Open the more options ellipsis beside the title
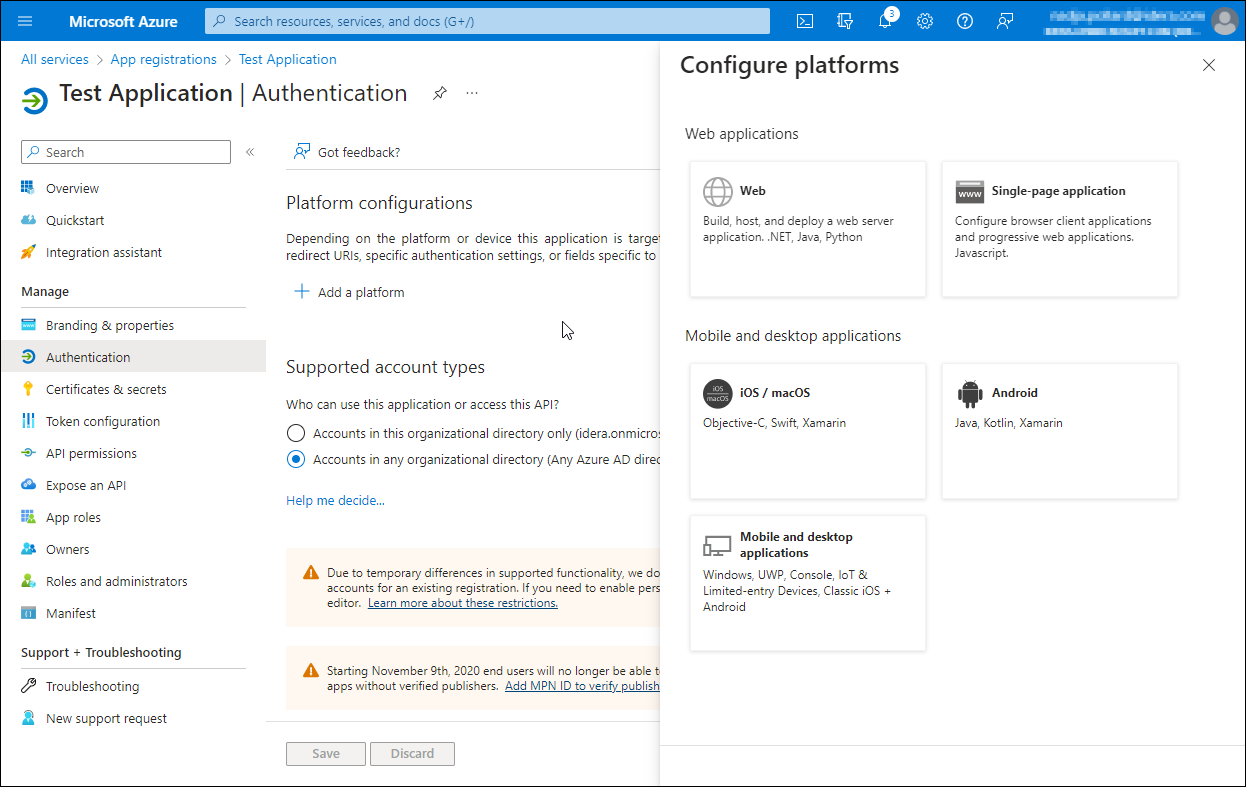 (x=472, y=93)
